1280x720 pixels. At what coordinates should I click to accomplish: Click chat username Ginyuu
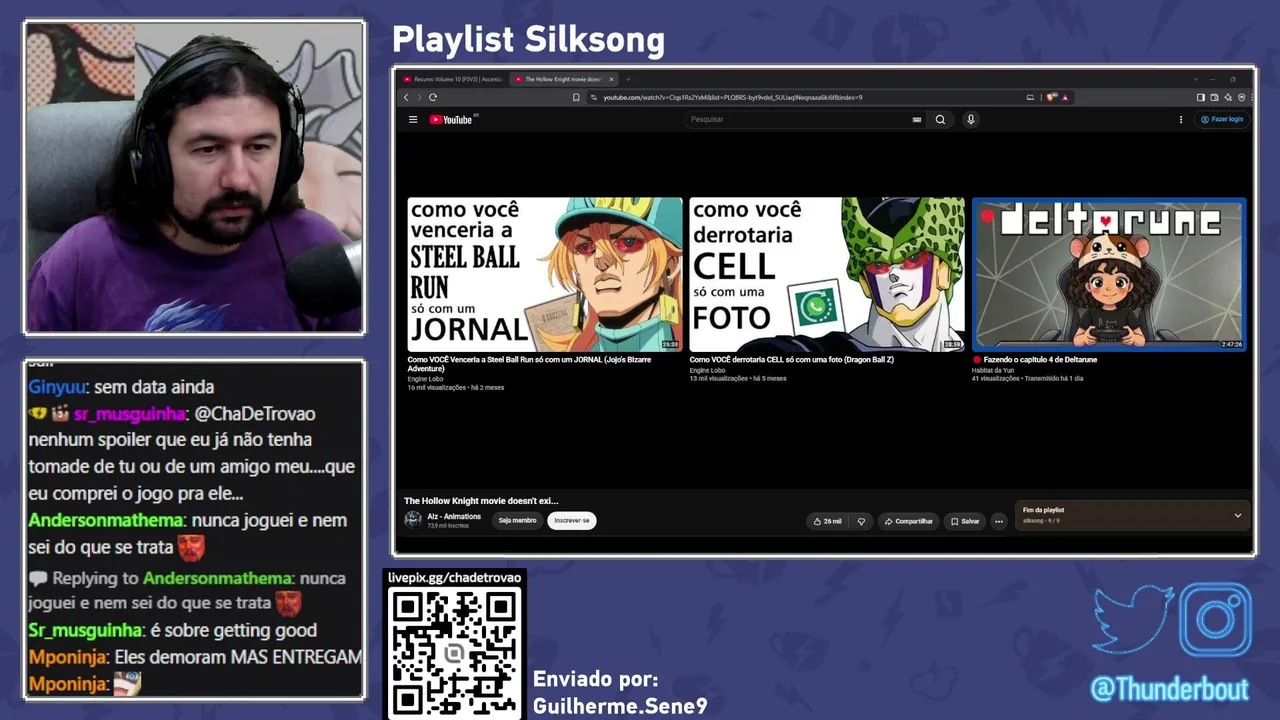point(58,387)
